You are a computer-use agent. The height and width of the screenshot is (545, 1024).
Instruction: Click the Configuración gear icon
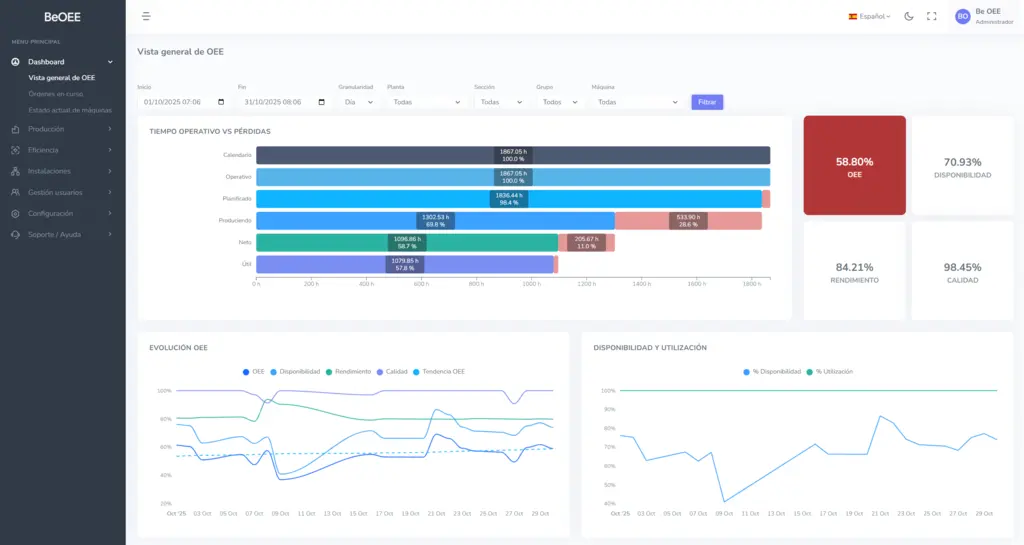pyautogui.click(x=15, y=213)
